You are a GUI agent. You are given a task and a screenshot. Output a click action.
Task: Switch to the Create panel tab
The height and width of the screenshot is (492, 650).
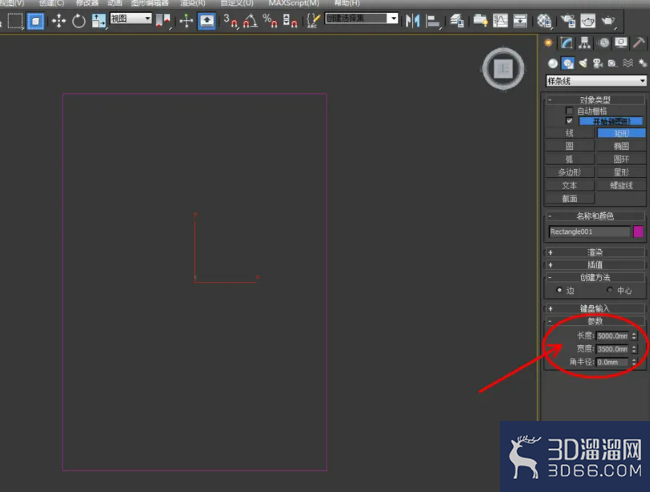(x=548, y=43)
